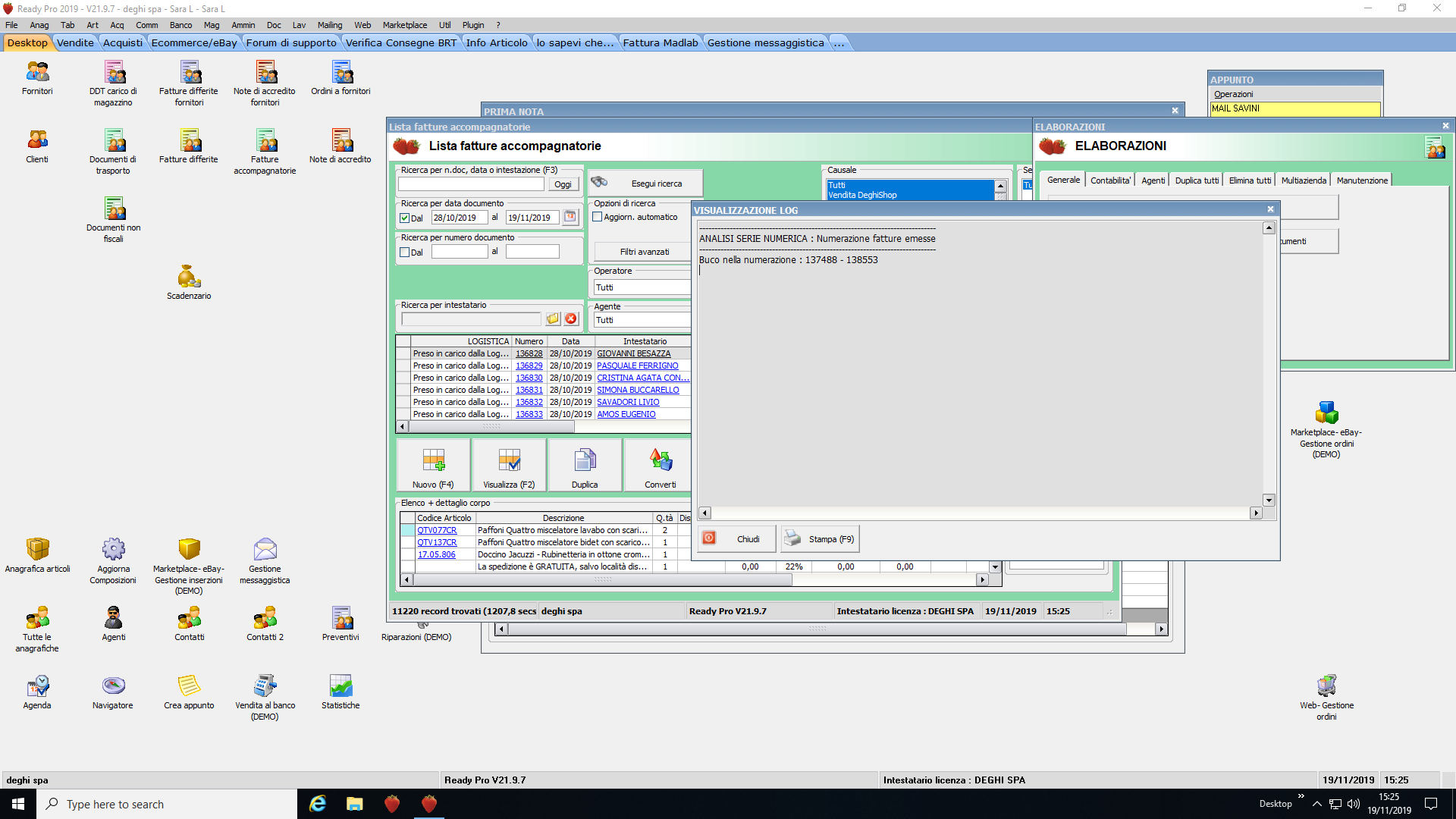Open the Agenda desktop icon
This screenshot has height=819, width=1456.
pos(37,692)
